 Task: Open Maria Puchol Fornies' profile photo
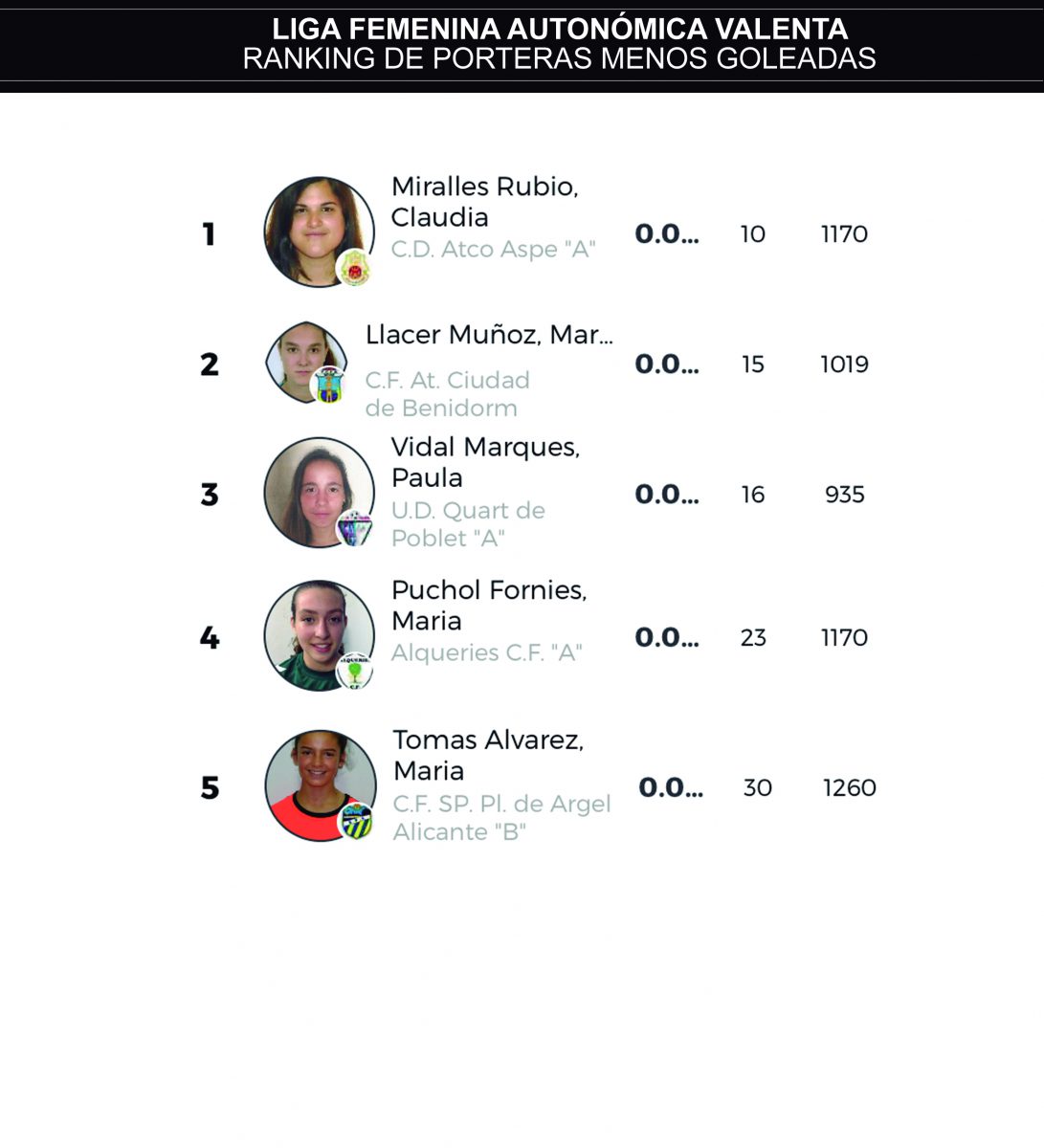[x=320, y=636]
